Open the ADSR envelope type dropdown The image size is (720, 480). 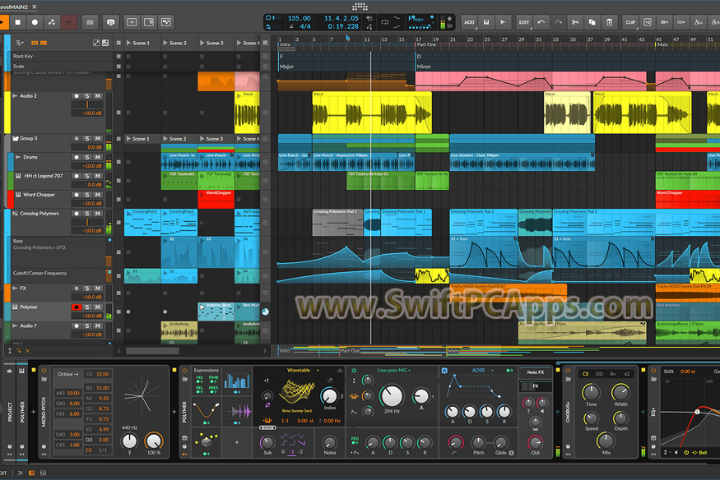pos(482,370)
